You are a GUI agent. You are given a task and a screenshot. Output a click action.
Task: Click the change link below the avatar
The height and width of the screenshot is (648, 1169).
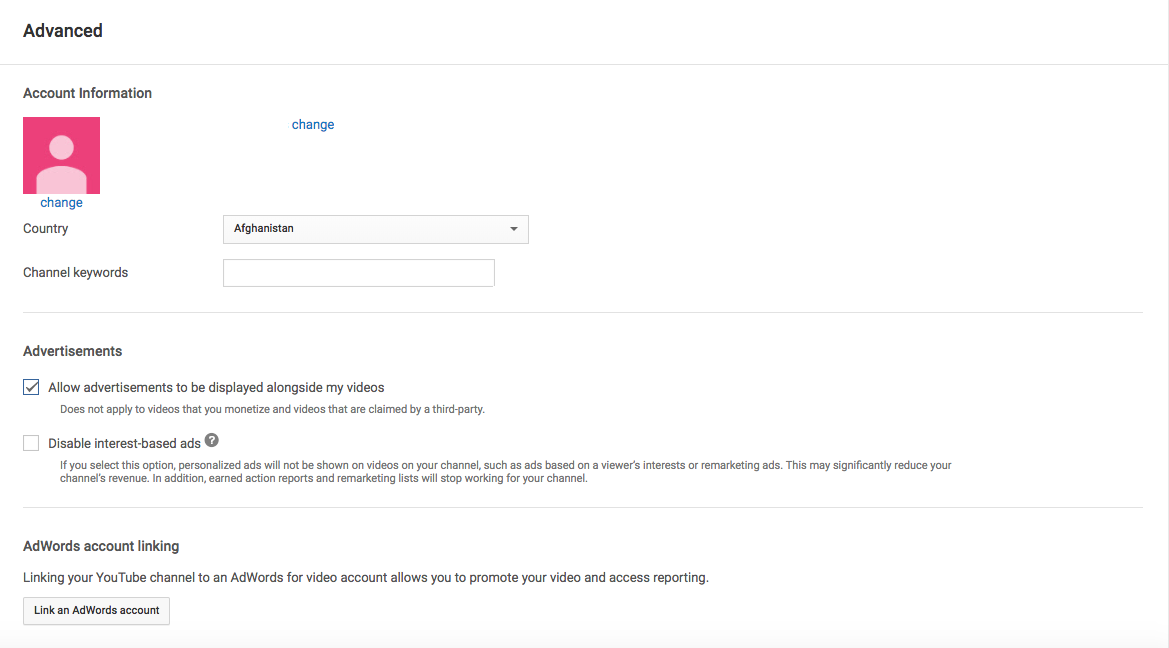(x=61, y=202)
